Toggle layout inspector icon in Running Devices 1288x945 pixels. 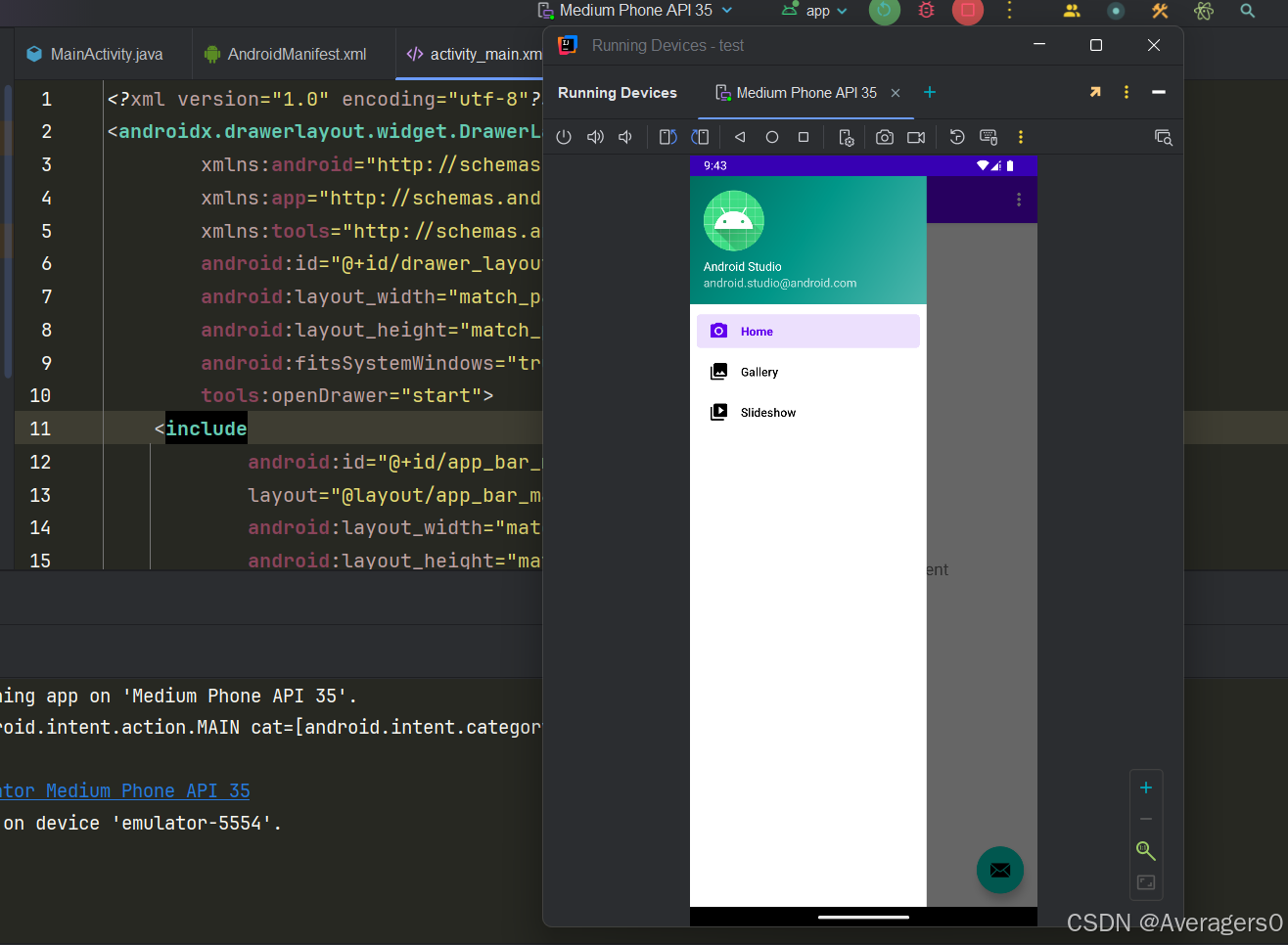(1164, 137)
